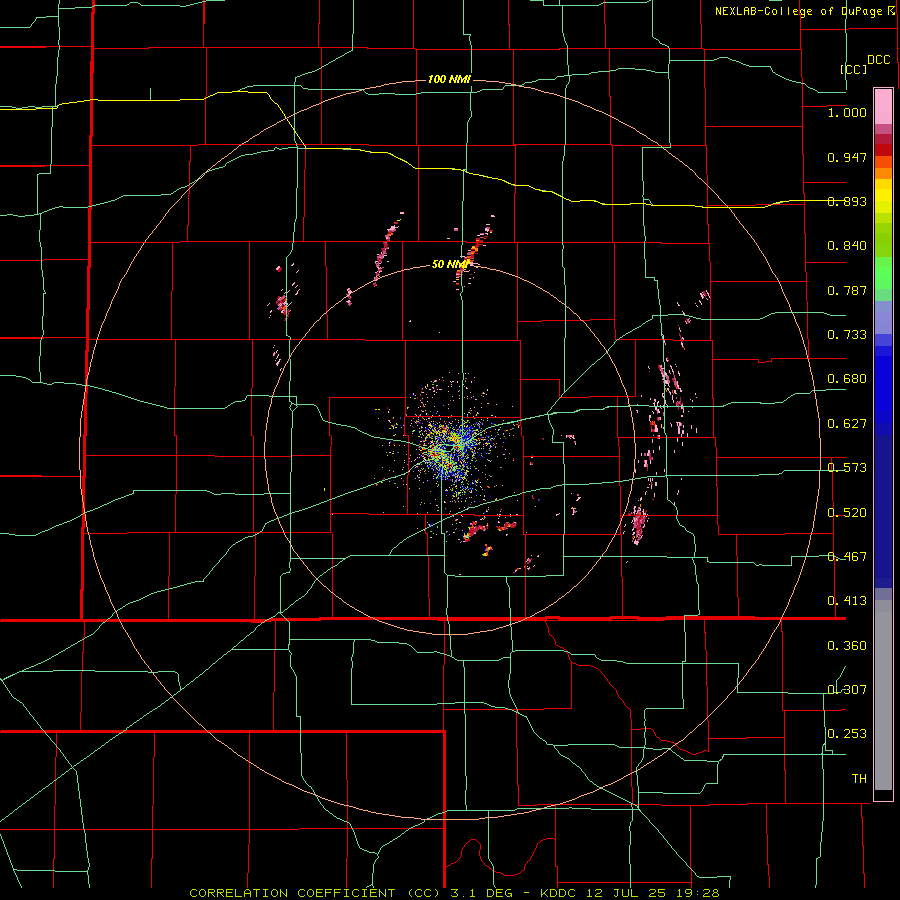This screenshot has width=900, height=900.
Task: Select the 0.680 scale value
Action: (x=847, y=379)
